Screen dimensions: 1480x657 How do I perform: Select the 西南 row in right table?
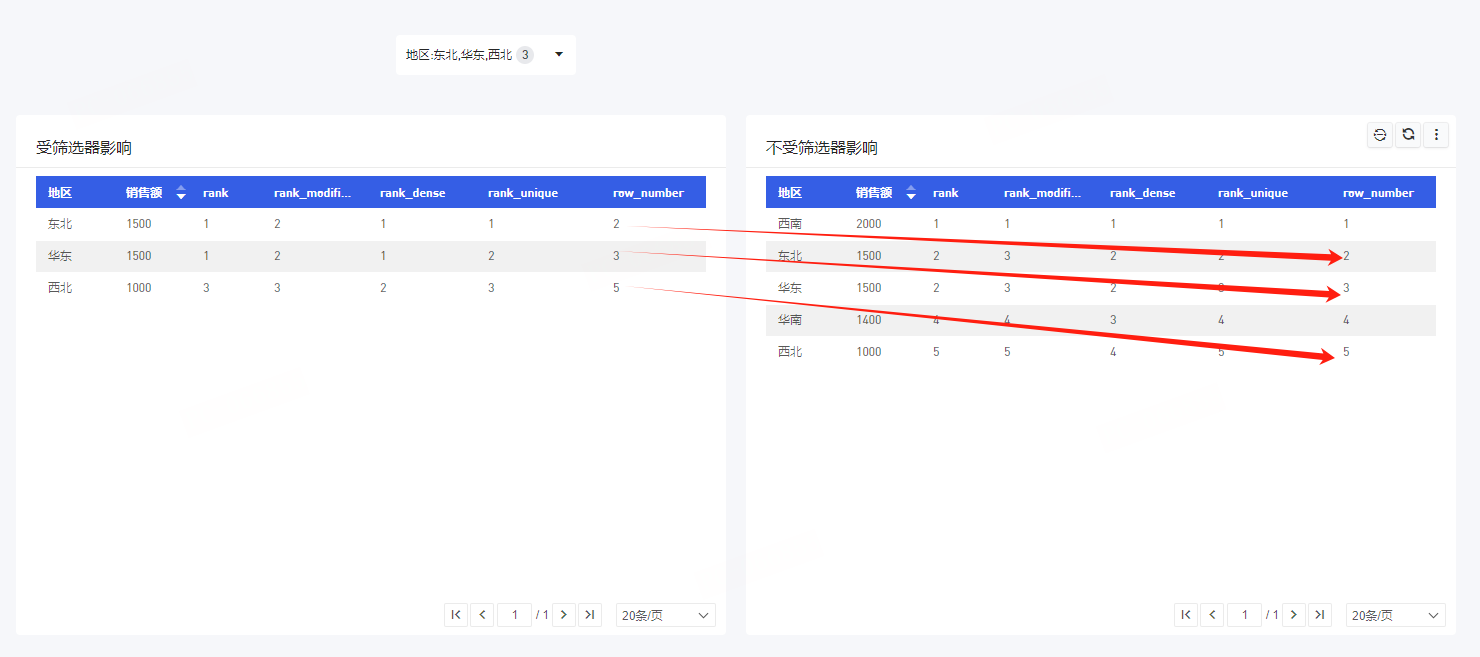tap(790, 224)
